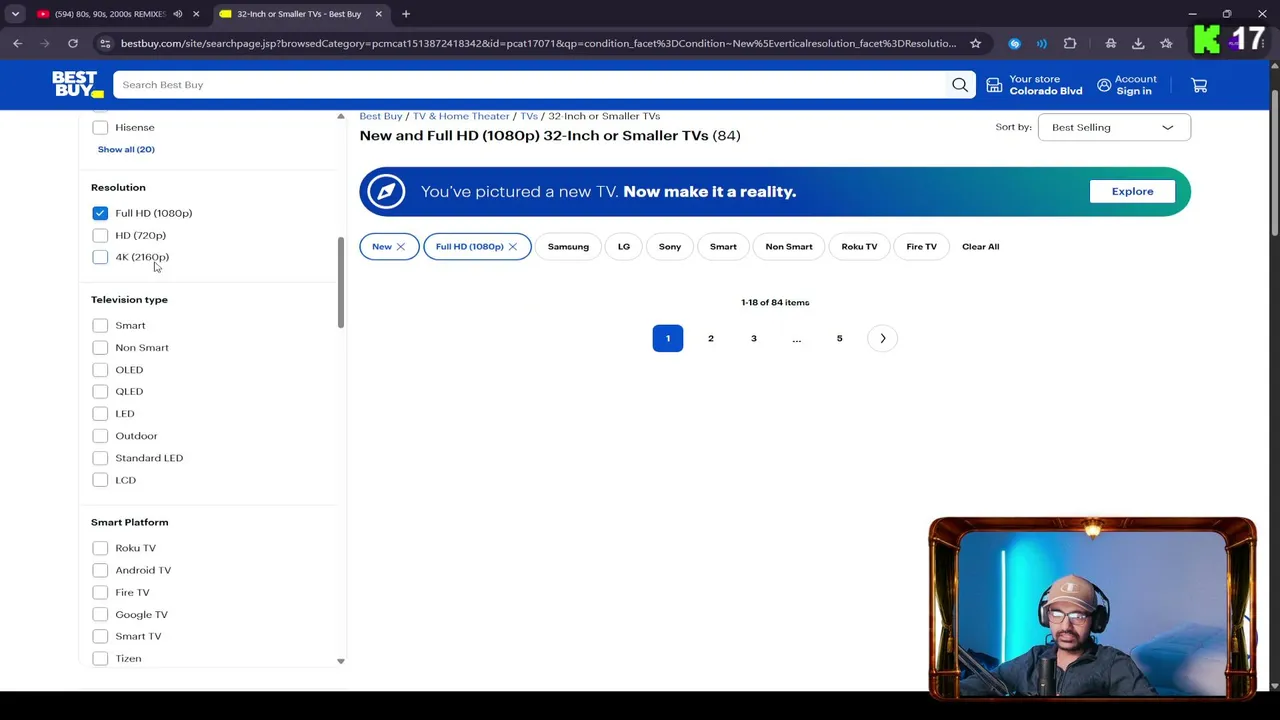View site information icon in address bar
The image size is (1280, 720).
point(105,43)
